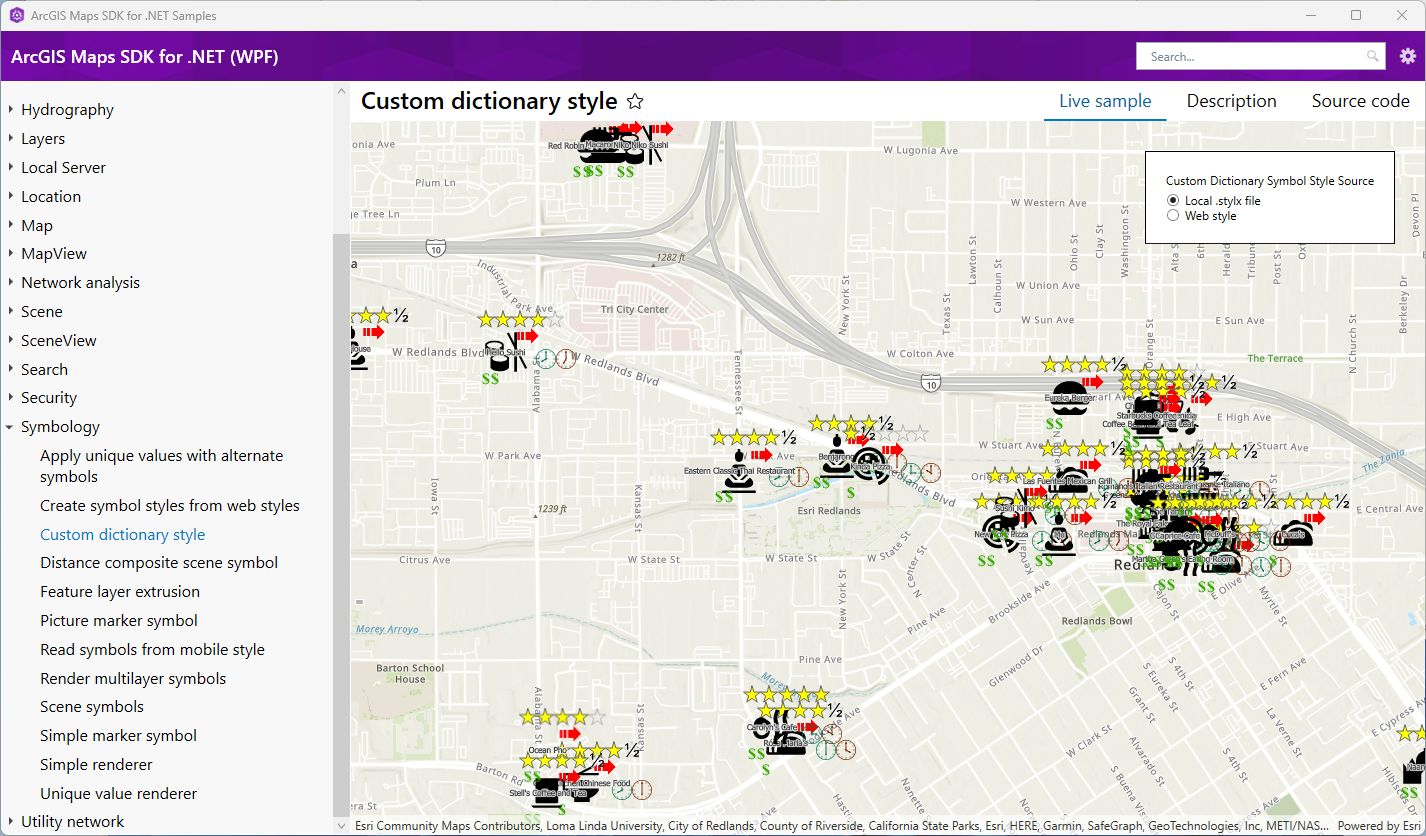Click inside the Search input field
This screenshot has height=836, width=1426.
point(1250,56)
